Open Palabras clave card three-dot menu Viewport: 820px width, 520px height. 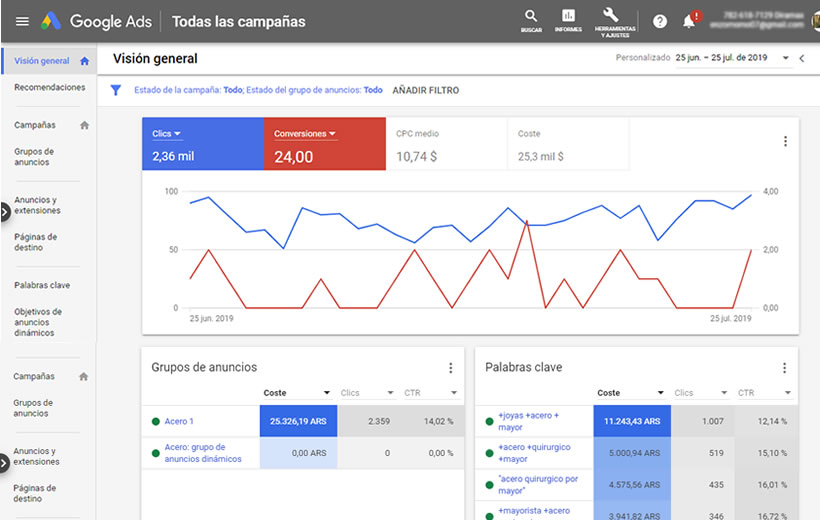pos(784,368)
